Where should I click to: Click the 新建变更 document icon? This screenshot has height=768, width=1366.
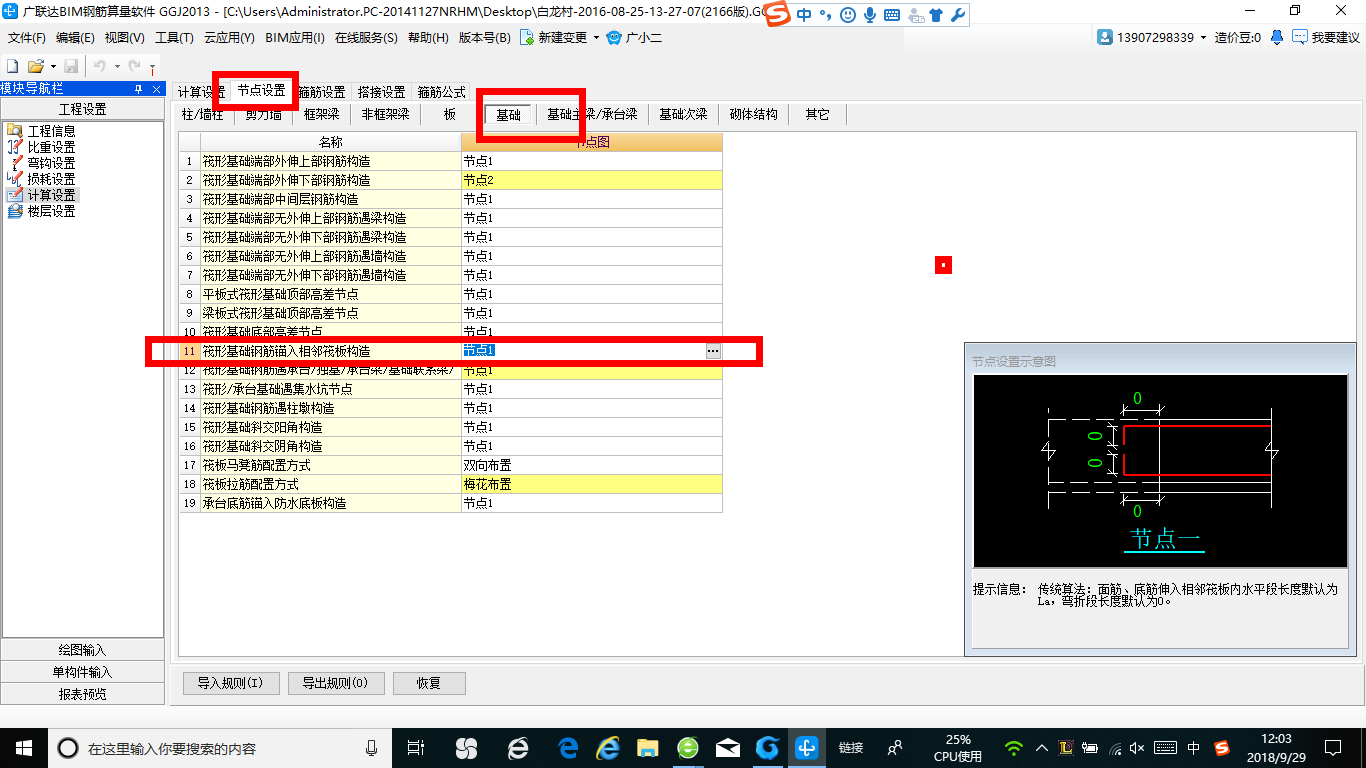pyautogui.click(x=526, y=37)
